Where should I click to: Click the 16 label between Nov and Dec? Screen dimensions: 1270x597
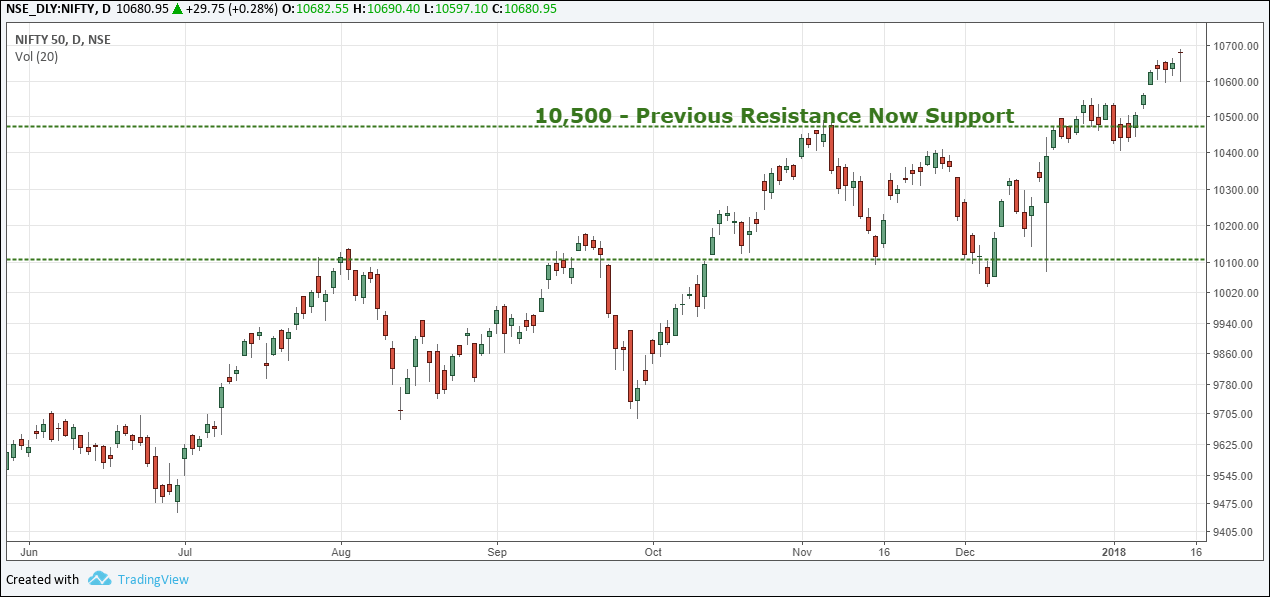click(x=883, y=551)
